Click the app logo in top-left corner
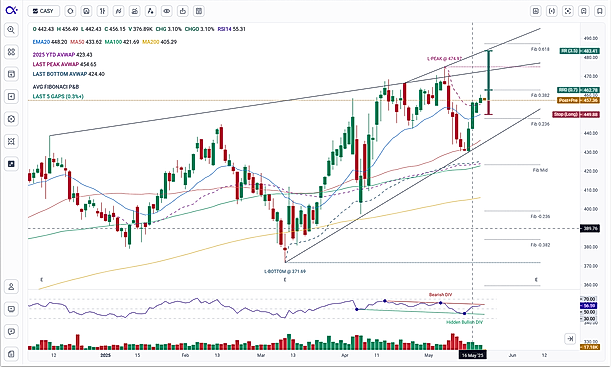 (11, 11)
